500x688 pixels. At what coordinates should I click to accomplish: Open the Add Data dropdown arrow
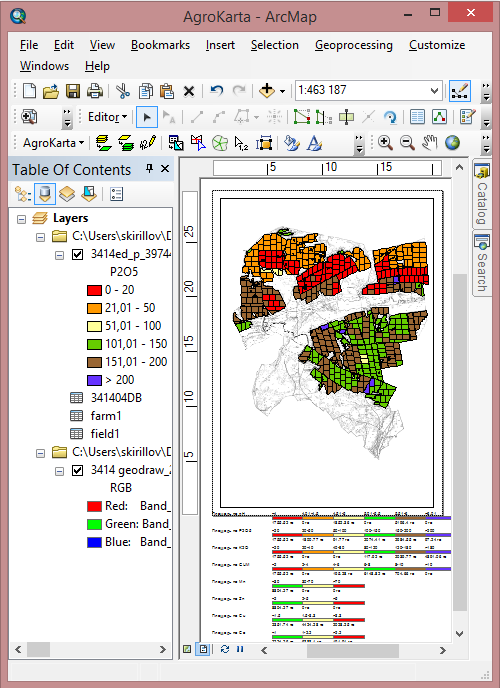click(282, 91)
